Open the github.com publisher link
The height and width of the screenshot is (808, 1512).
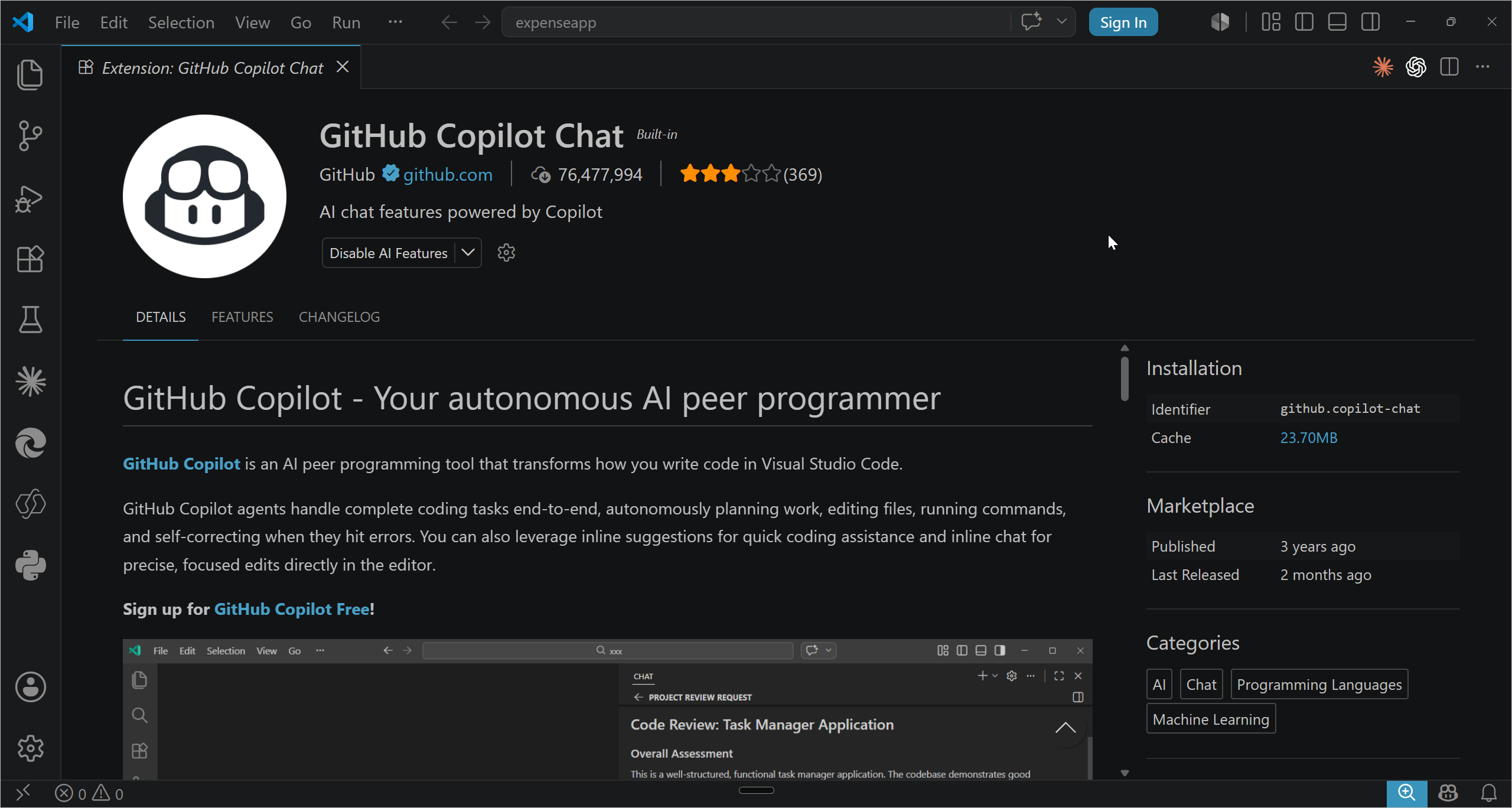click(x=448, y=174)
